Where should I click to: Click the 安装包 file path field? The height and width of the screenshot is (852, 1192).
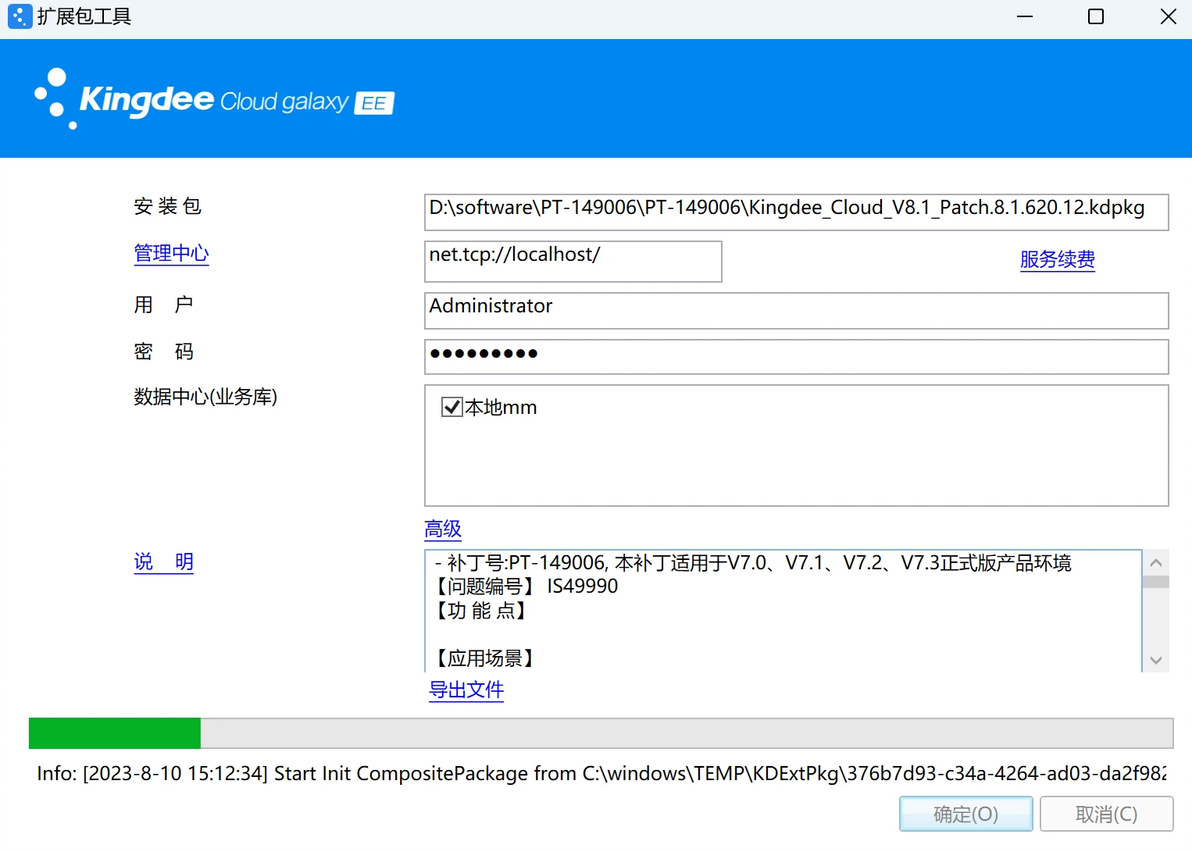tap(796, 212)
